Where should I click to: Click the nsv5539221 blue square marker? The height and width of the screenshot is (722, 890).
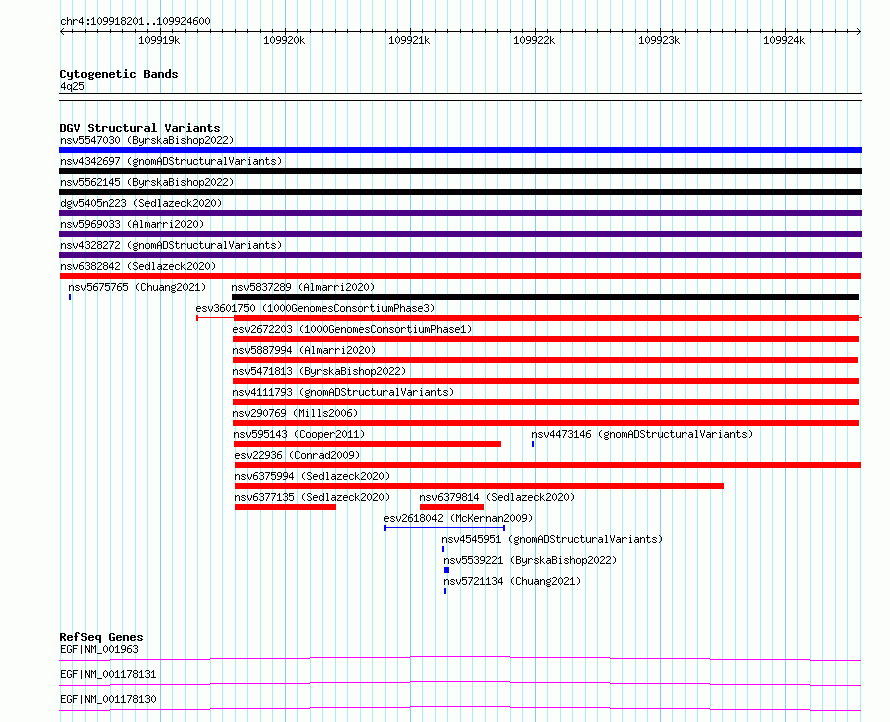(447, 570)
